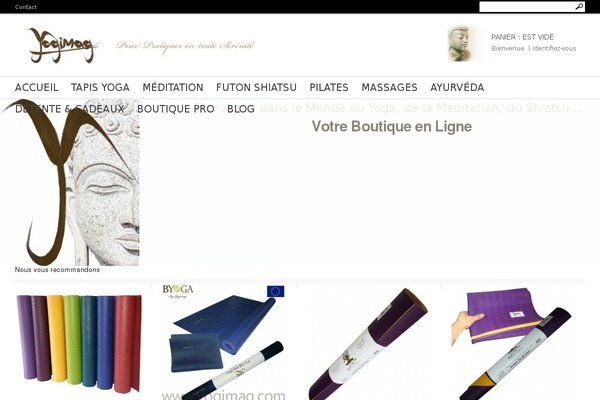This screenshot has height=400, width=600.
Task: Select the PILATES menu item
Action: (329, 87)
